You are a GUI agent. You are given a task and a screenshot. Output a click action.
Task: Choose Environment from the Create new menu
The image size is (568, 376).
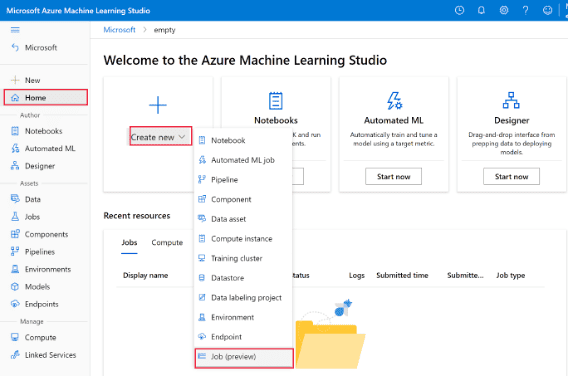click(243, 317)
